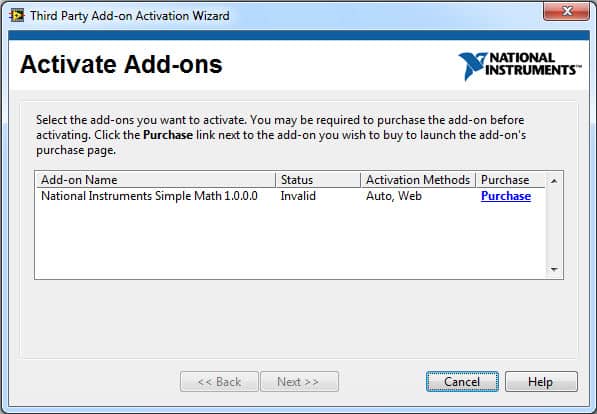
Task: Select National Instruments Simple Math 1.0.0.0 row
Action: click(x=291, y=196)
